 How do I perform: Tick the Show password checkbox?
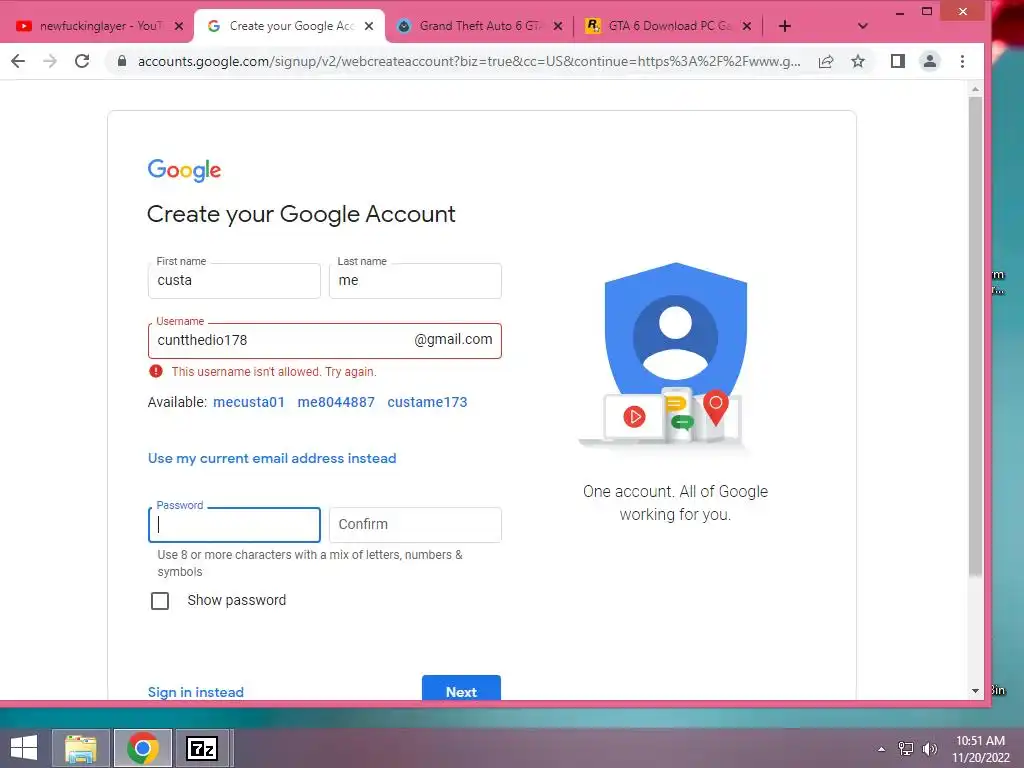click(x=160, y=601)
